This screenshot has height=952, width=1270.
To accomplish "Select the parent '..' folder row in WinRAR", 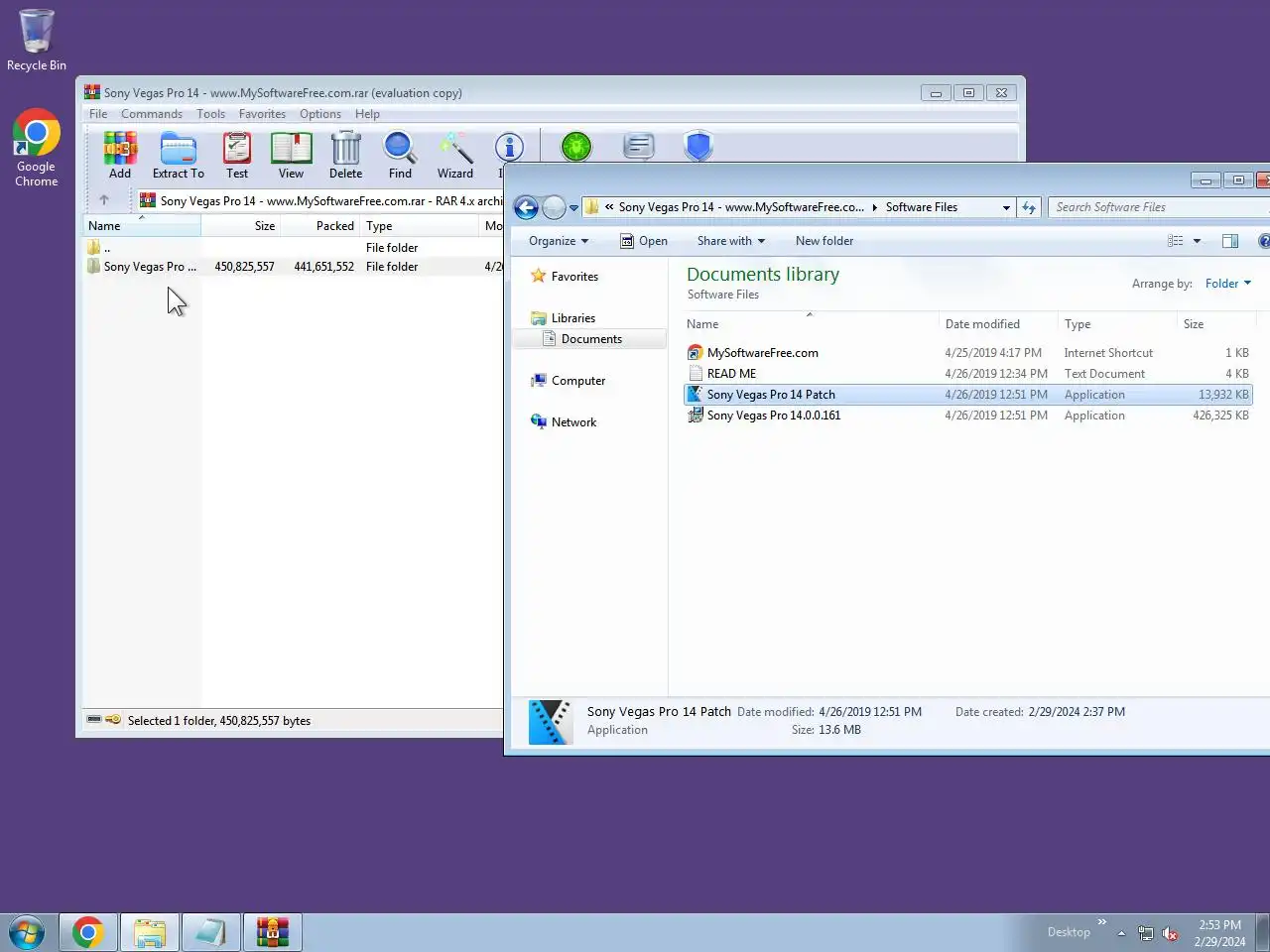I will tap(294, 248).
